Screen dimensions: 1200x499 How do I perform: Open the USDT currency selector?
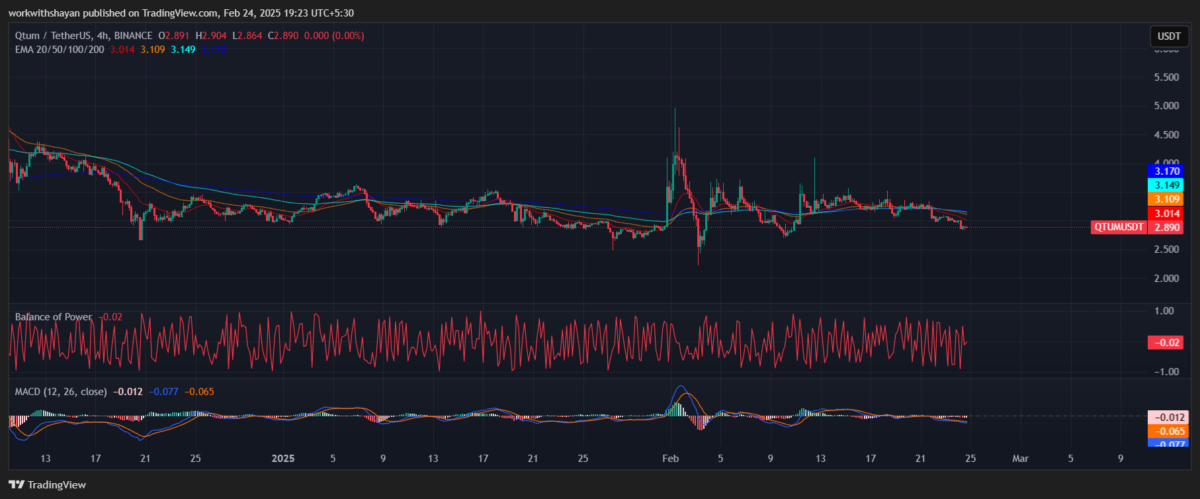1167,37
